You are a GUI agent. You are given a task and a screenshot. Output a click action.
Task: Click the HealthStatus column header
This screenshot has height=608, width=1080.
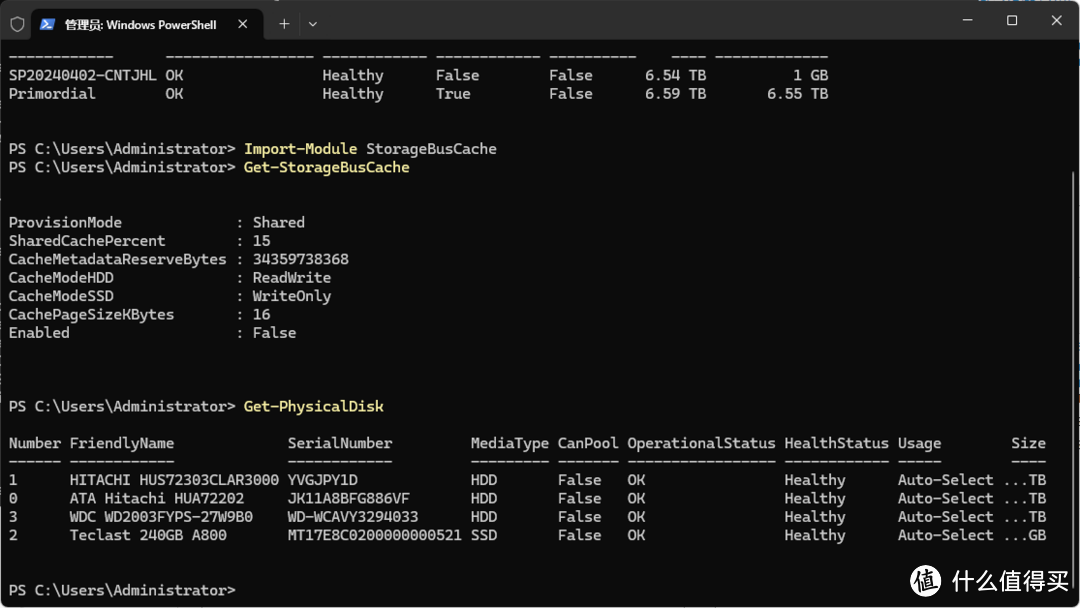836,443
